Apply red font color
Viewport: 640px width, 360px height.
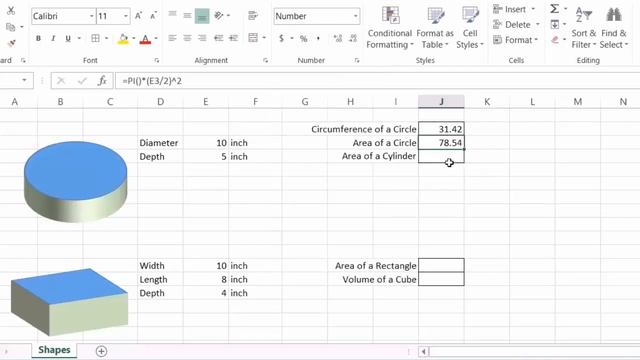pos(145,39)
